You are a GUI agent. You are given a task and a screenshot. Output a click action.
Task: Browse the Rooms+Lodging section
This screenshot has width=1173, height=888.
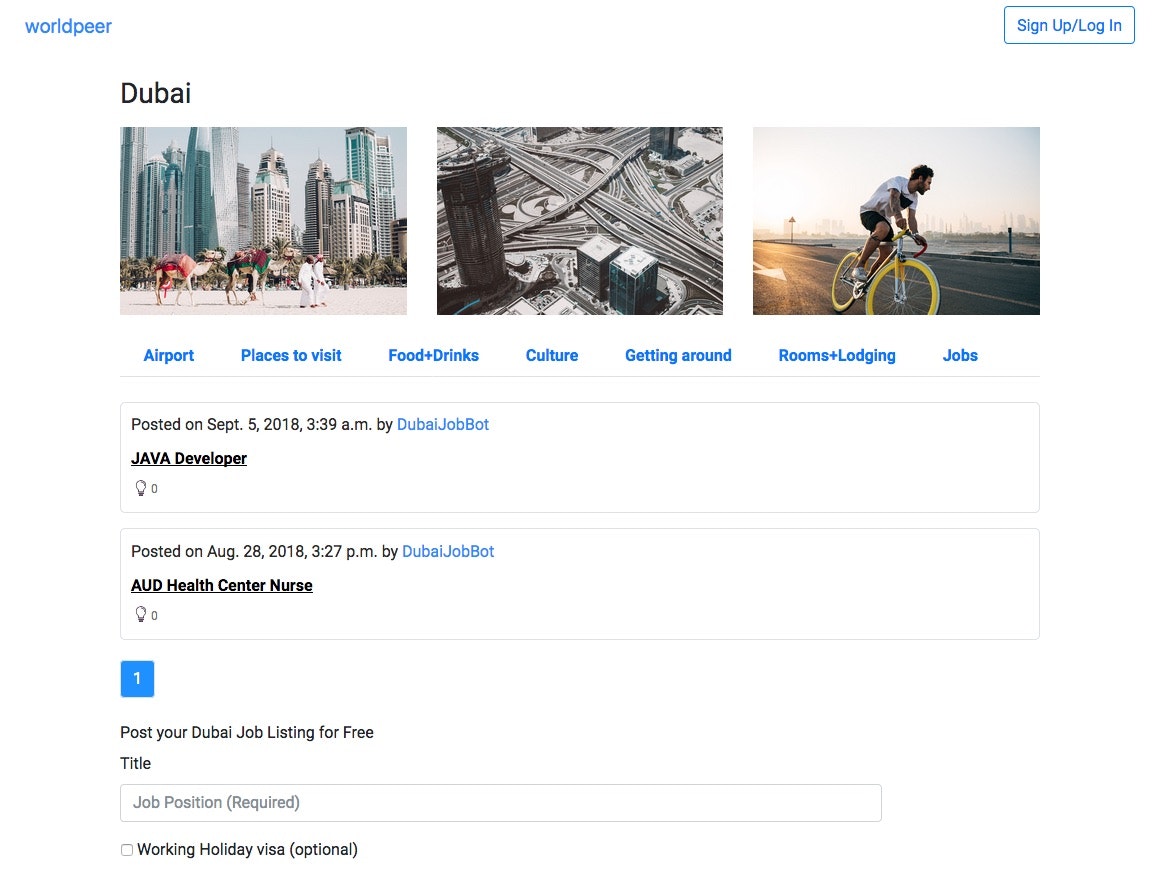tap(837, 355)
